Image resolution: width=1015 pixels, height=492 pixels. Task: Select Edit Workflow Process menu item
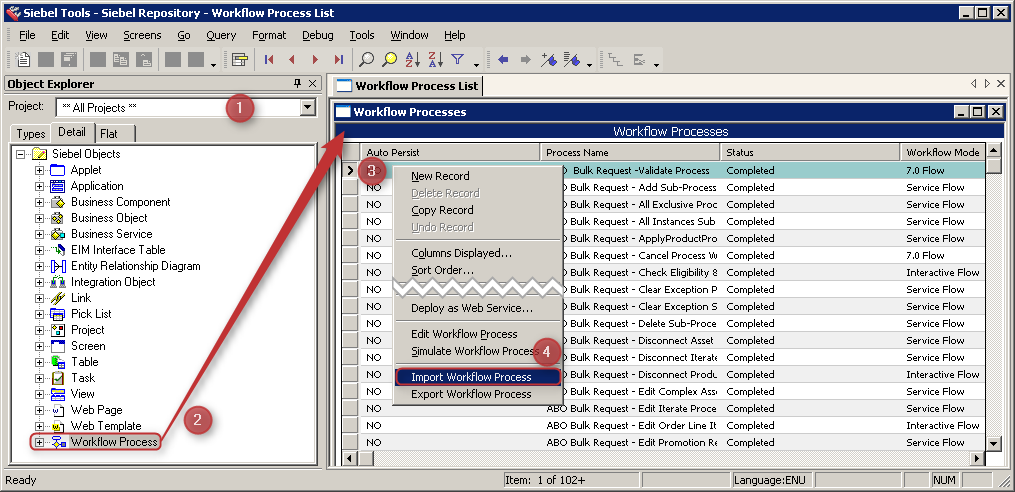pyautogui.click(x=478, y=334)
